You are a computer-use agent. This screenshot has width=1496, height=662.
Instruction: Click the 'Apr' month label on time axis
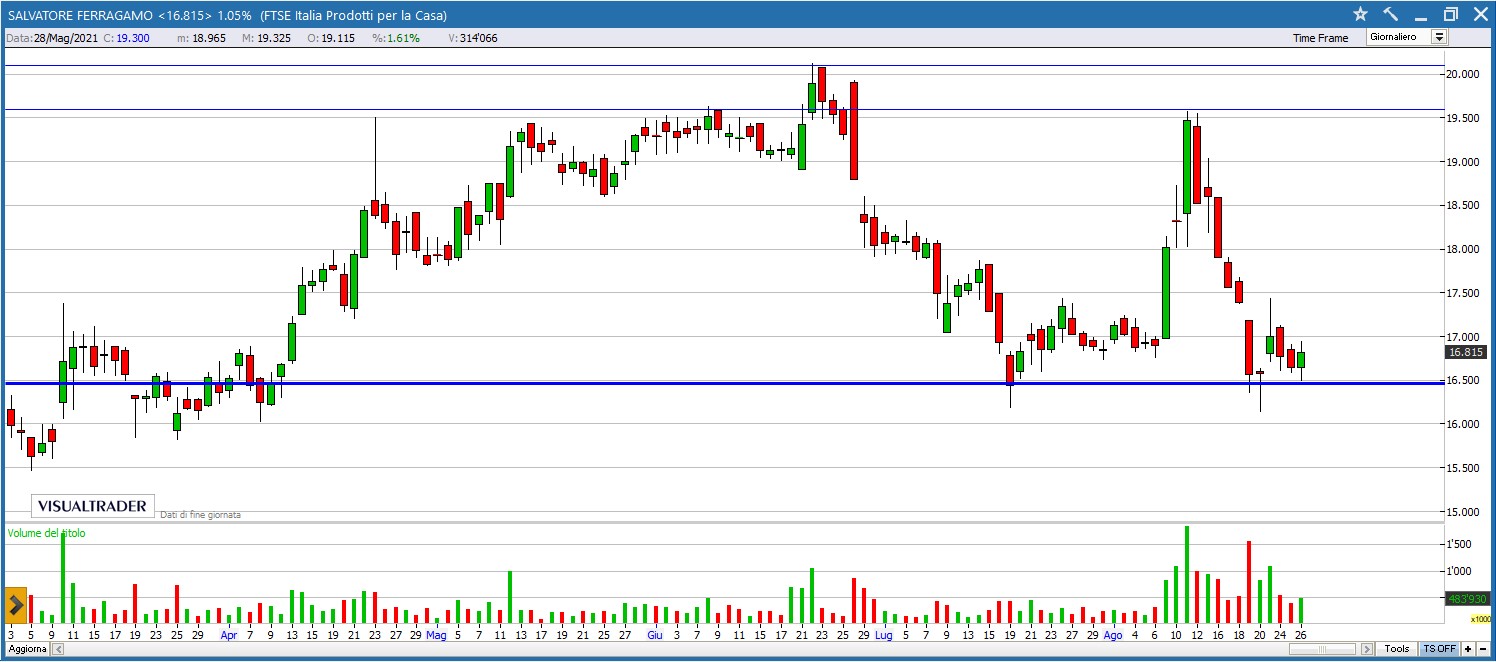pyautogui.click(x=229, y=635)
